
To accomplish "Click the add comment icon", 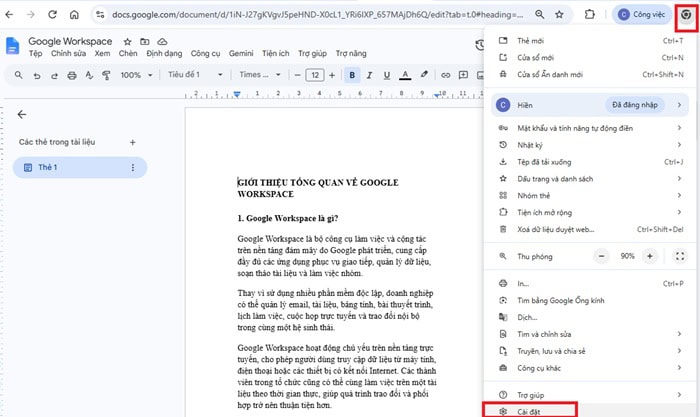I will pyautogui.click(x=463, y=75).
